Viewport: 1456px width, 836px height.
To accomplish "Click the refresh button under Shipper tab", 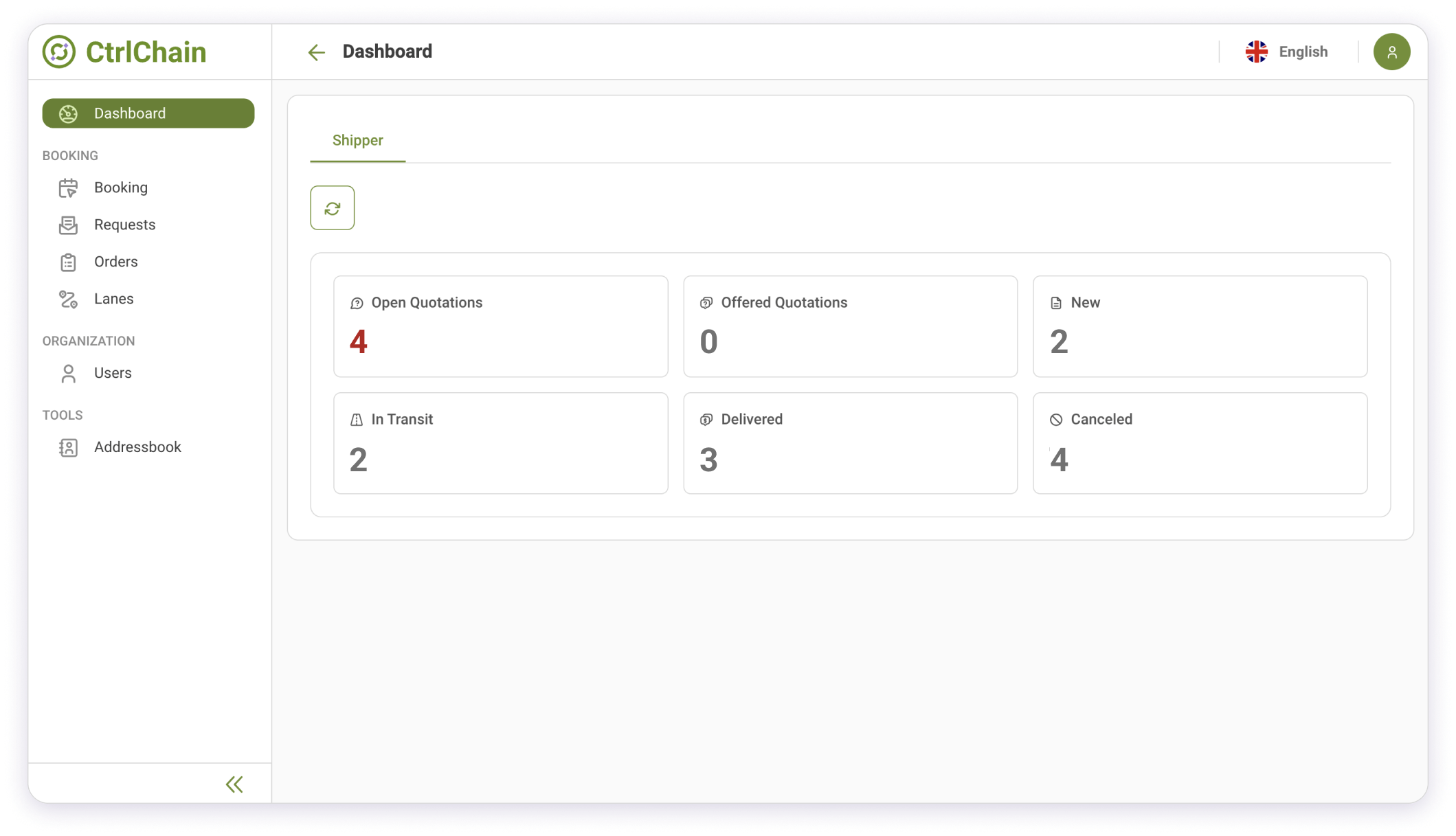I will point(333,208).
